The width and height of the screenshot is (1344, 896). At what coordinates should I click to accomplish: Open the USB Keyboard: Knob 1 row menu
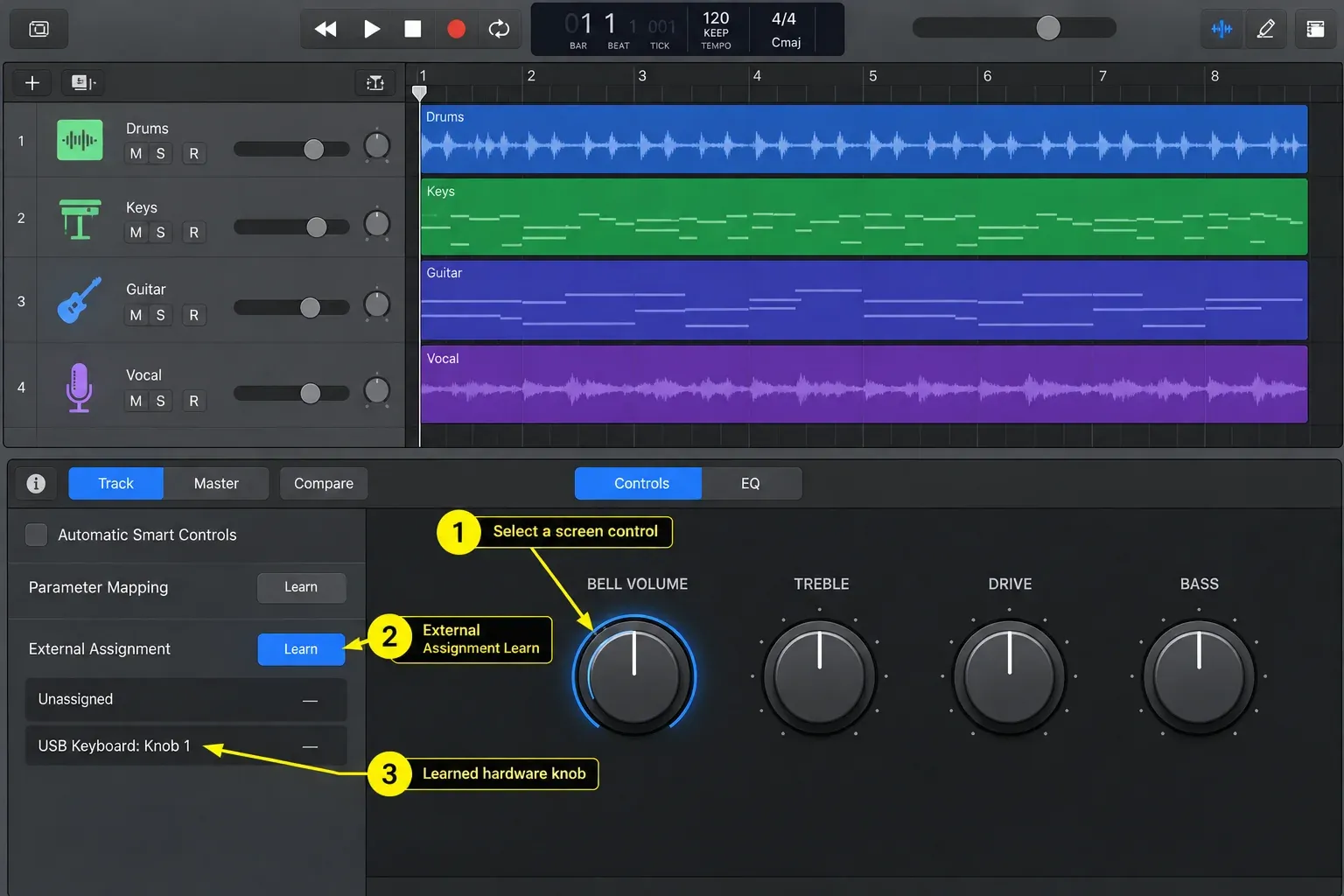(x=185, y=745)
